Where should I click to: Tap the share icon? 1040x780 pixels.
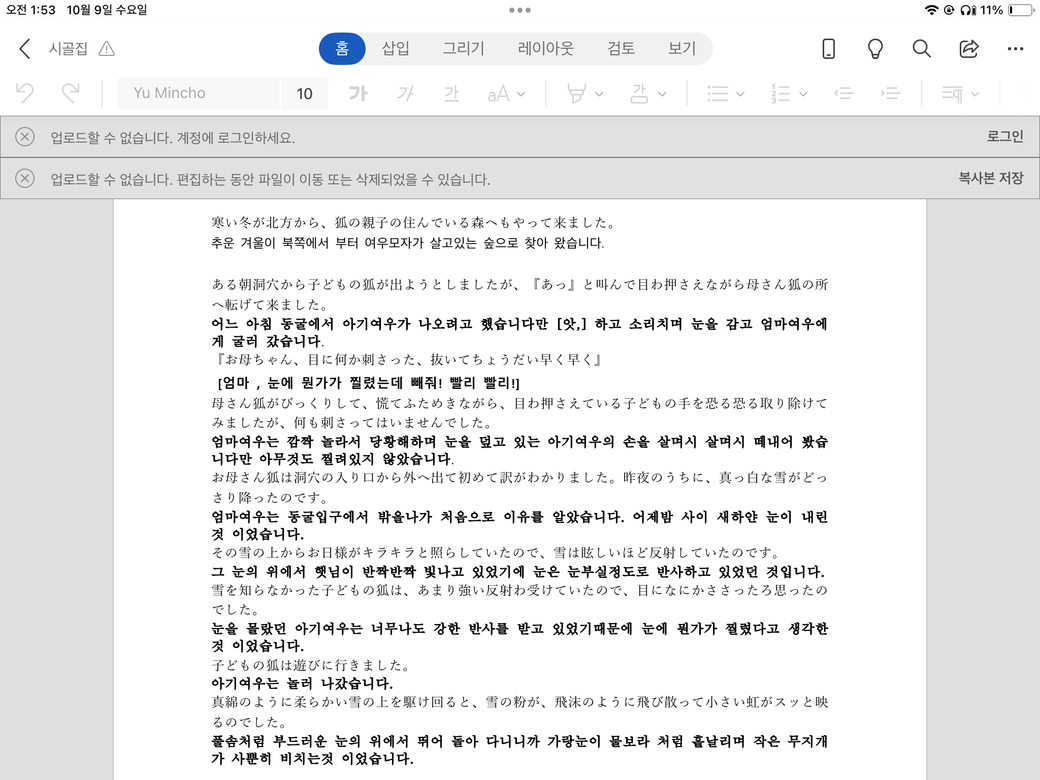(x=968, y=49)
